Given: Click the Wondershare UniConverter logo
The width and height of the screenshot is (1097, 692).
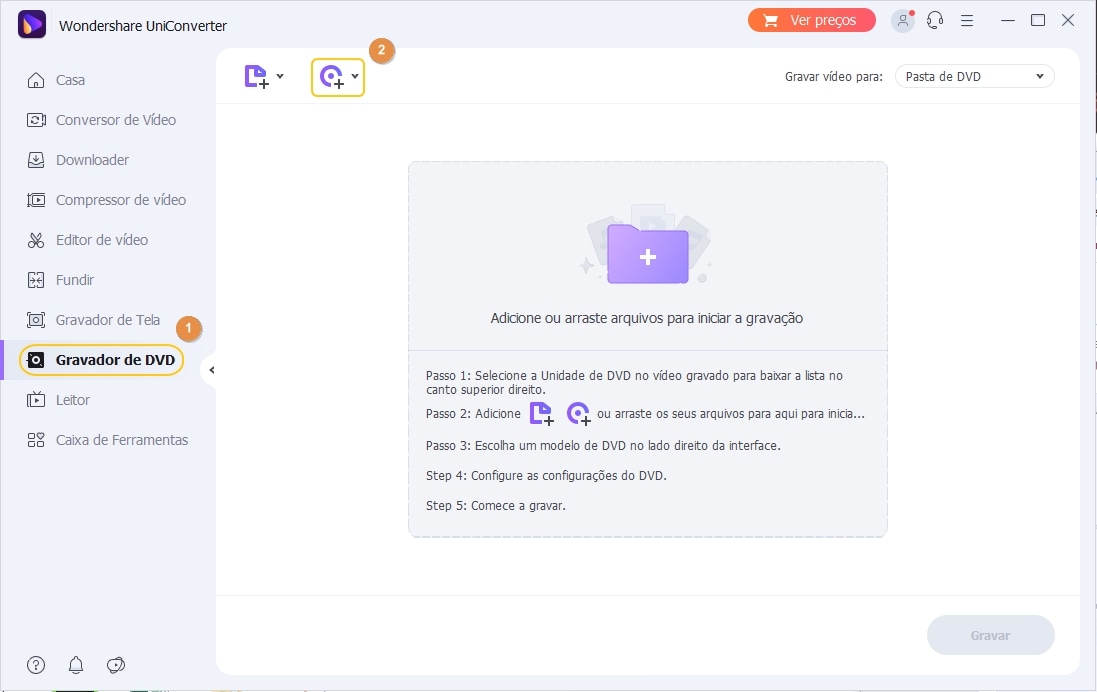Looking at the screenshot, I should pyautogui.click(x=31, y=24).
